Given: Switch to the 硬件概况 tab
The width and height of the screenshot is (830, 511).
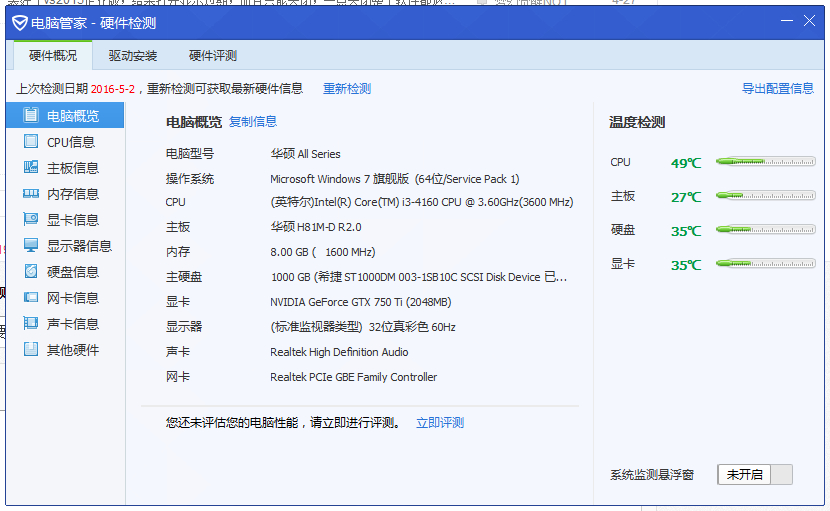Looking at the screenshot, I should (53, 56).
